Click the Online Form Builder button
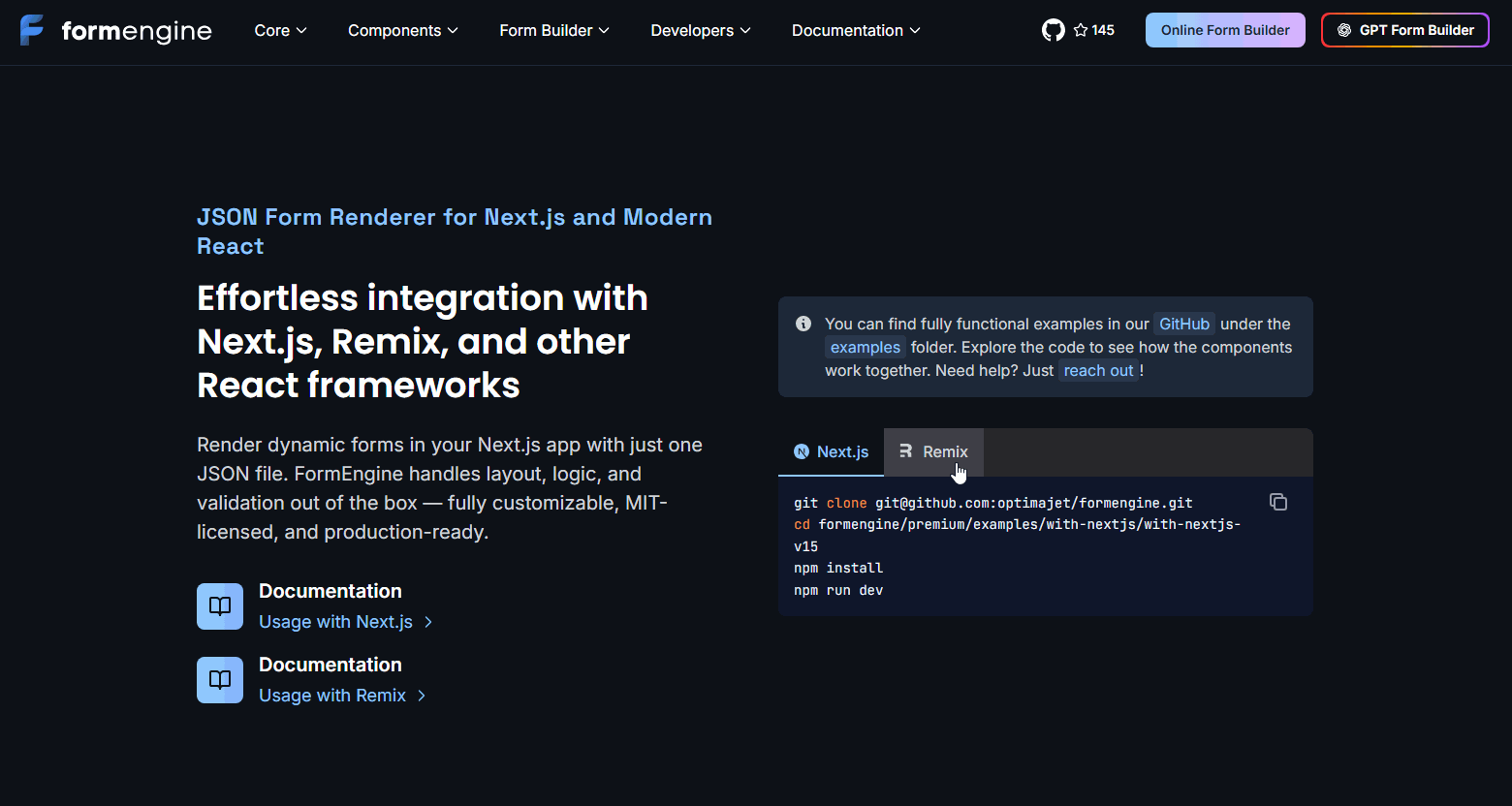Viewport: 1512px width, 806px height. pos(1225,30)
